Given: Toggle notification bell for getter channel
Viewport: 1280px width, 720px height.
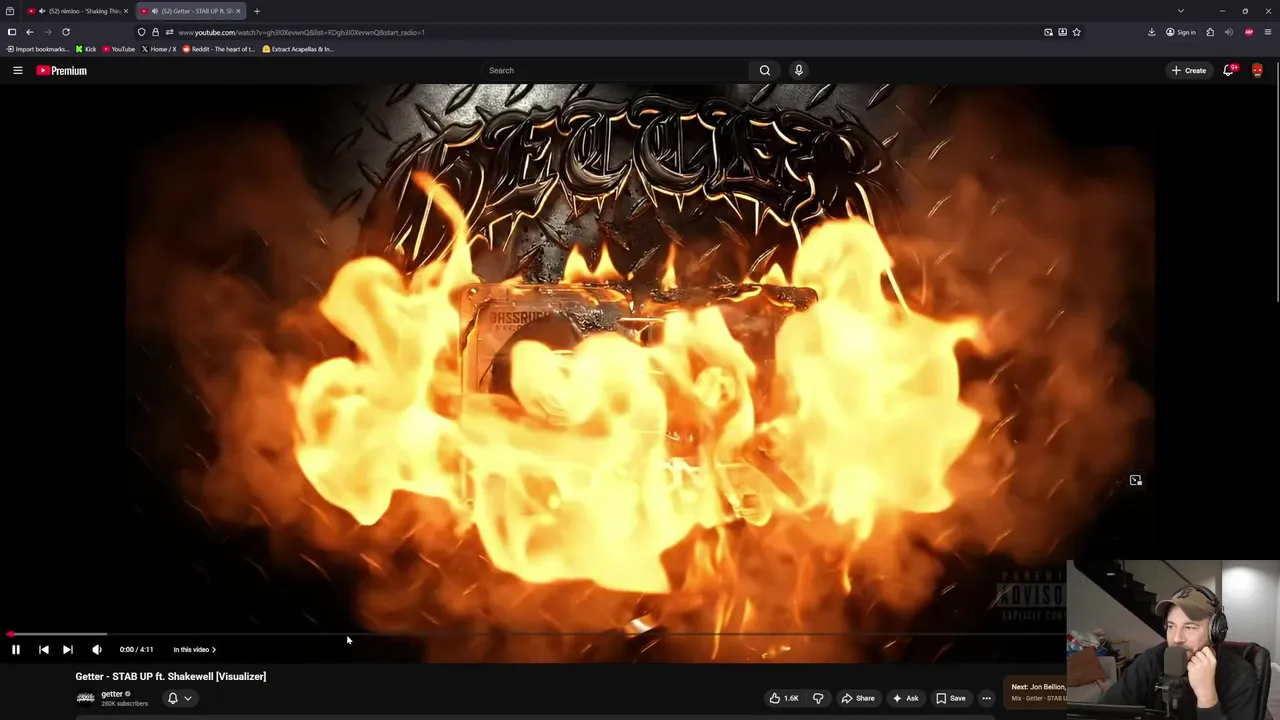Looking at the screenshot, I should coord(179,698).
